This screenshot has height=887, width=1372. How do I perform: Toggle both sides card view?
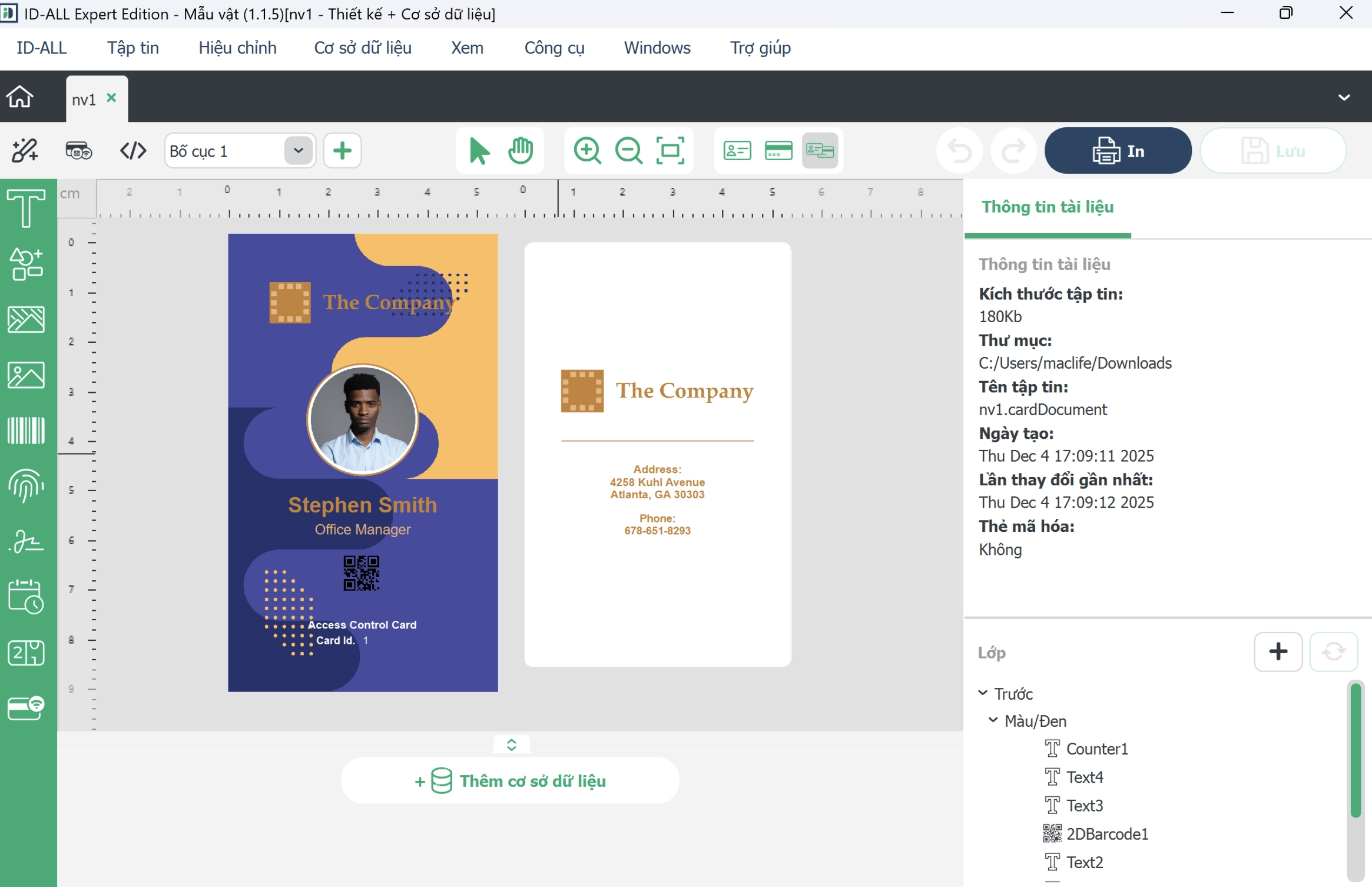click(x=820, y=151)
